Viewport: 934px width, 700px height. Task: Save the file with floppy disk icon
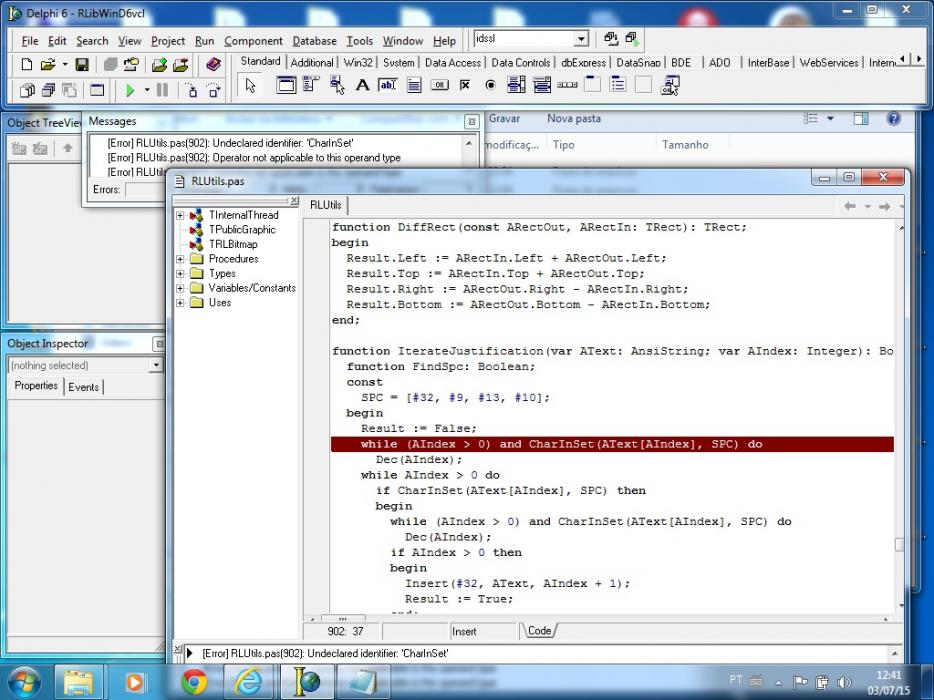(82, 64)
